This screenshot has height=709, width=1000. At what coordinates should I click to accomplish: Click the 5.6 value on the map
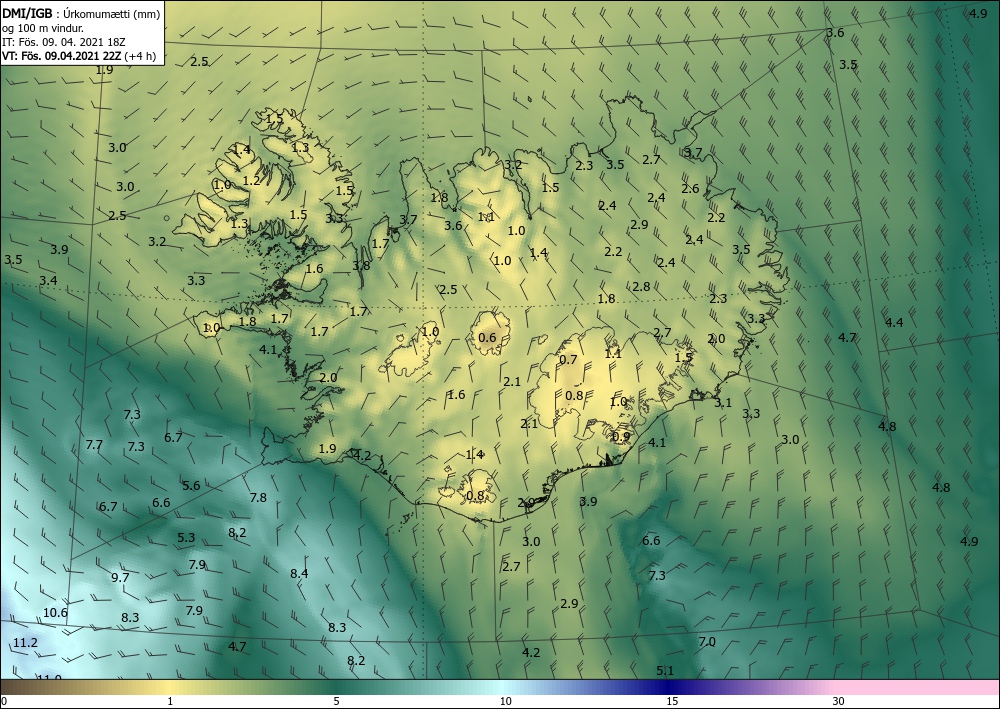point(191,485)
